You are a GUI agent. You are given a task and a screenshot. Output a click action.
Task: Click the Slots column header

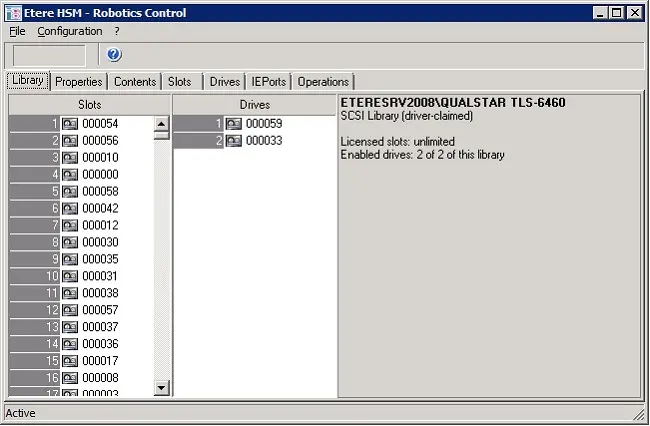pos(89,104)
